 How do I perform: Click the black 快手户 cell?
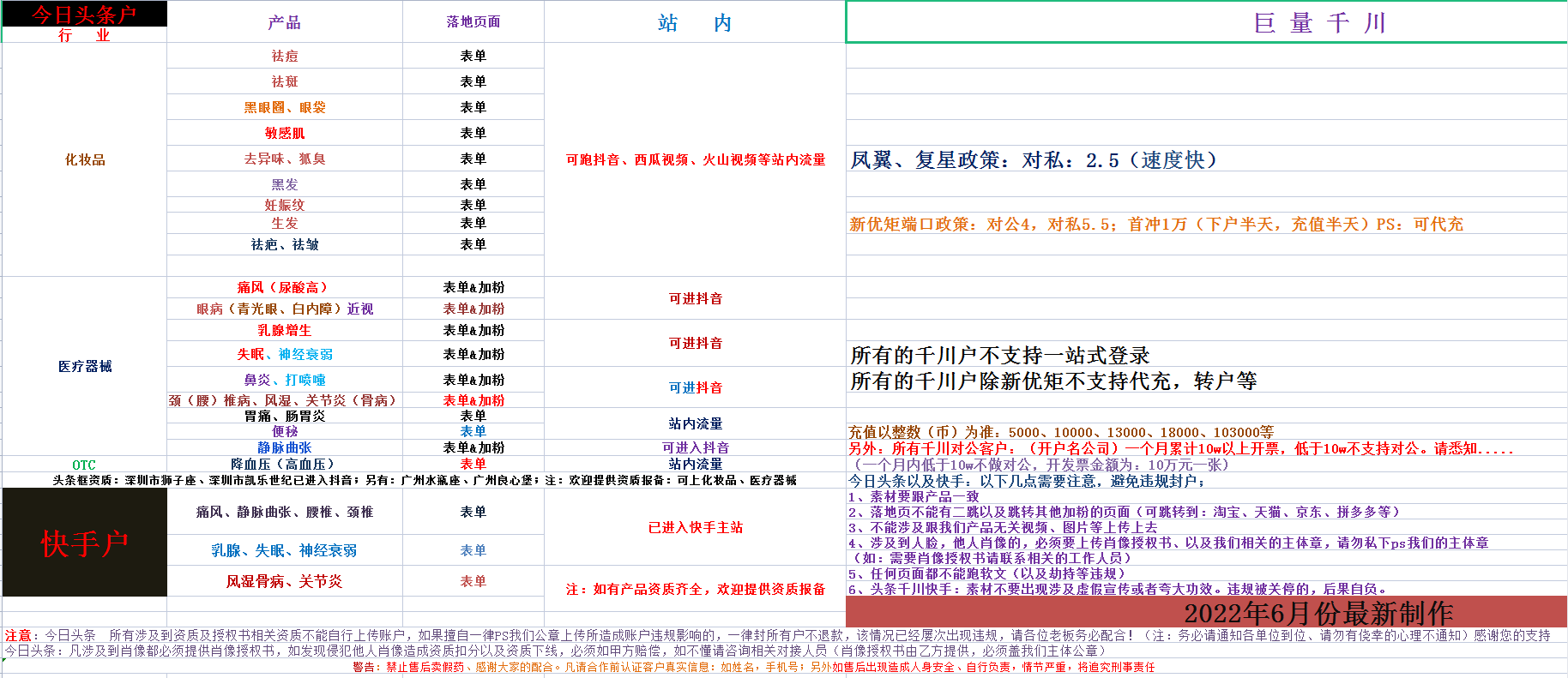(x=85, y=543)
